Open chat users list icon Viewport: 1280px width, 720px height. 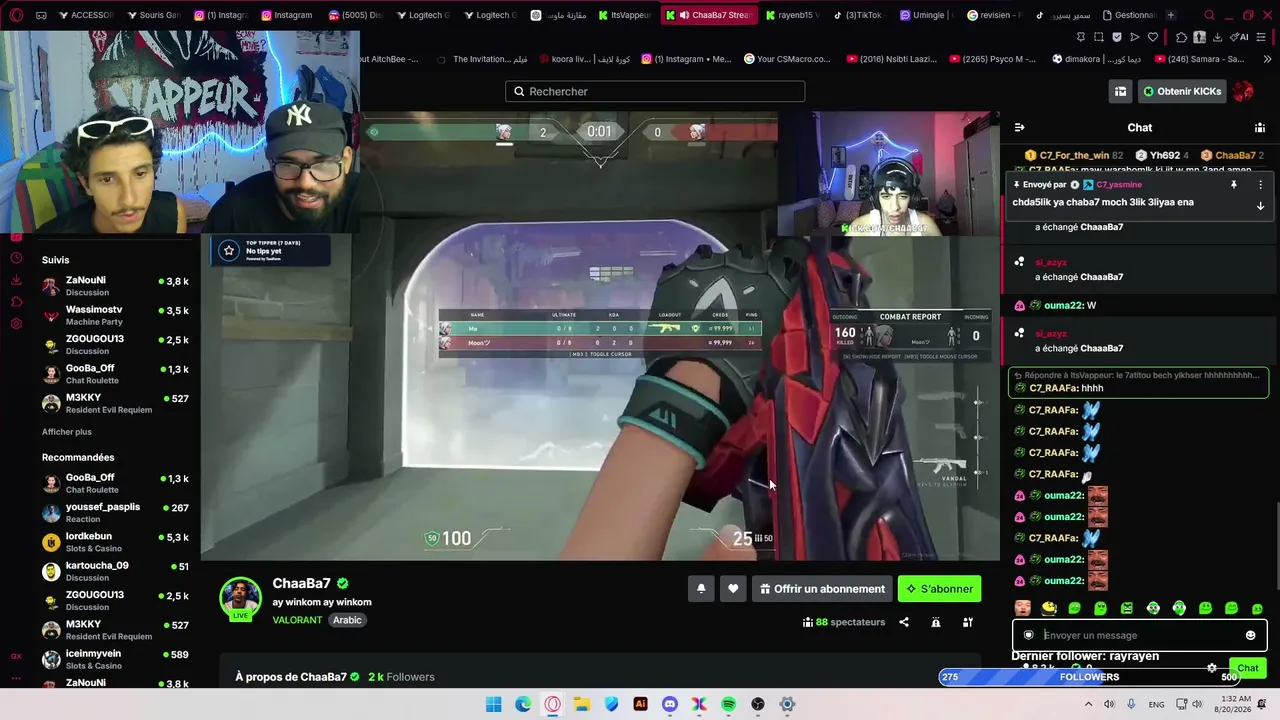click(x=1260, y=128)
